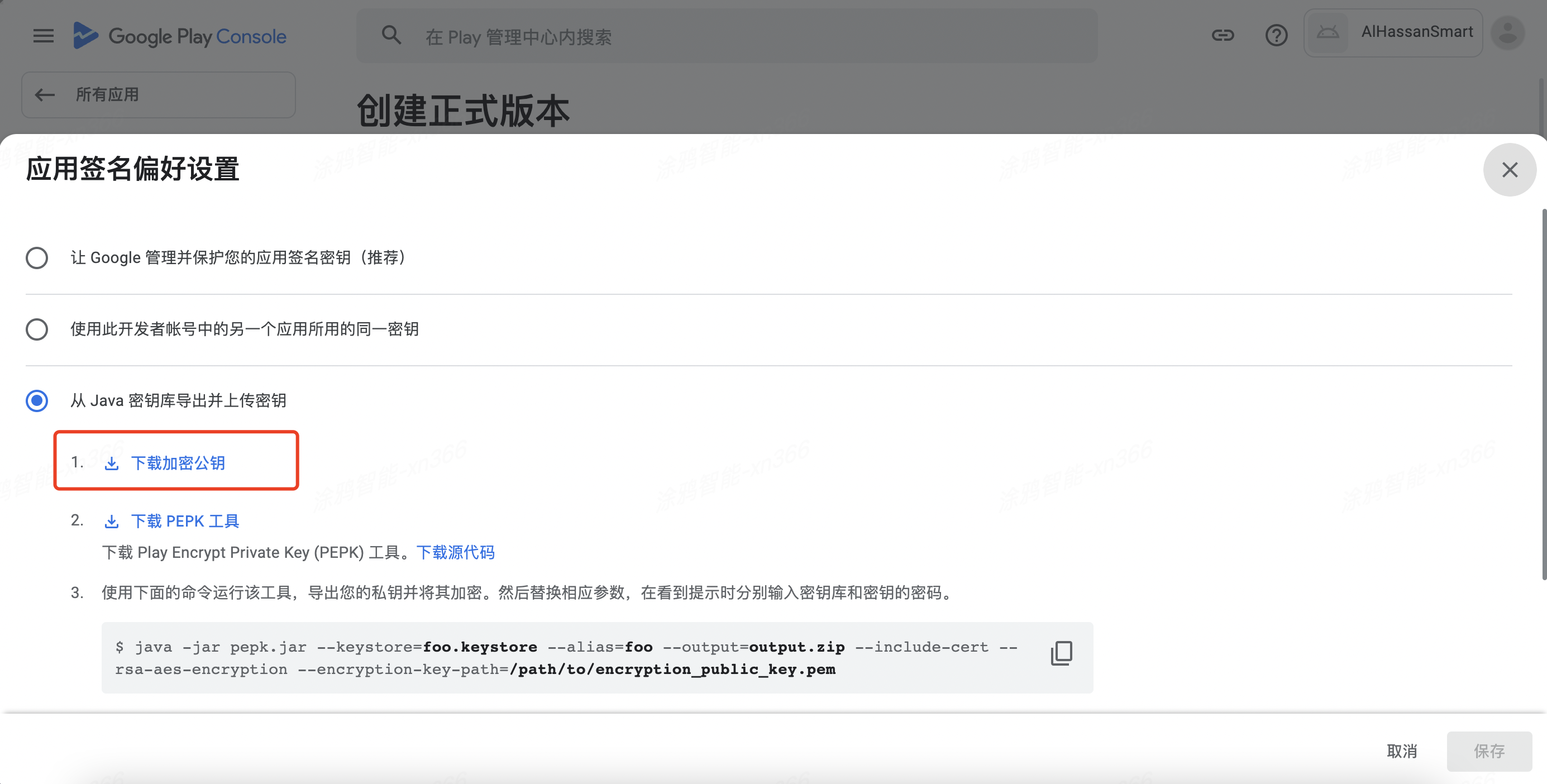Click the link chain icon in header

click(1222, 35)
